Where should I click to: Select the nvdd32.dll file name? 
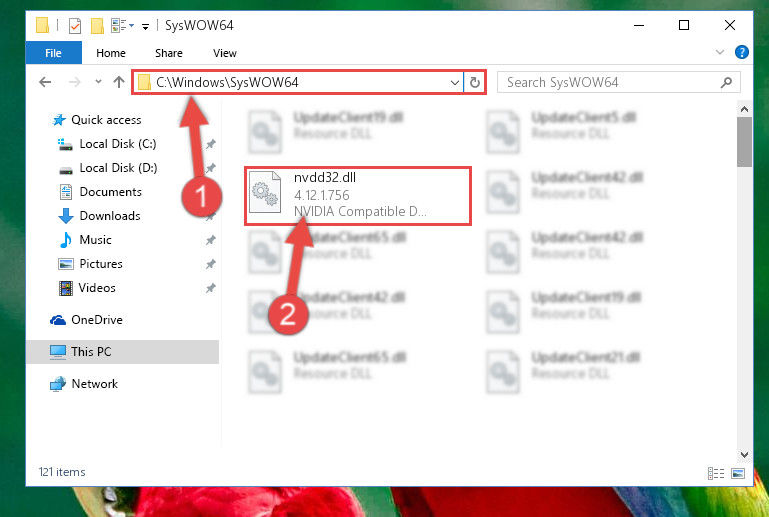[x=325, y=178]
